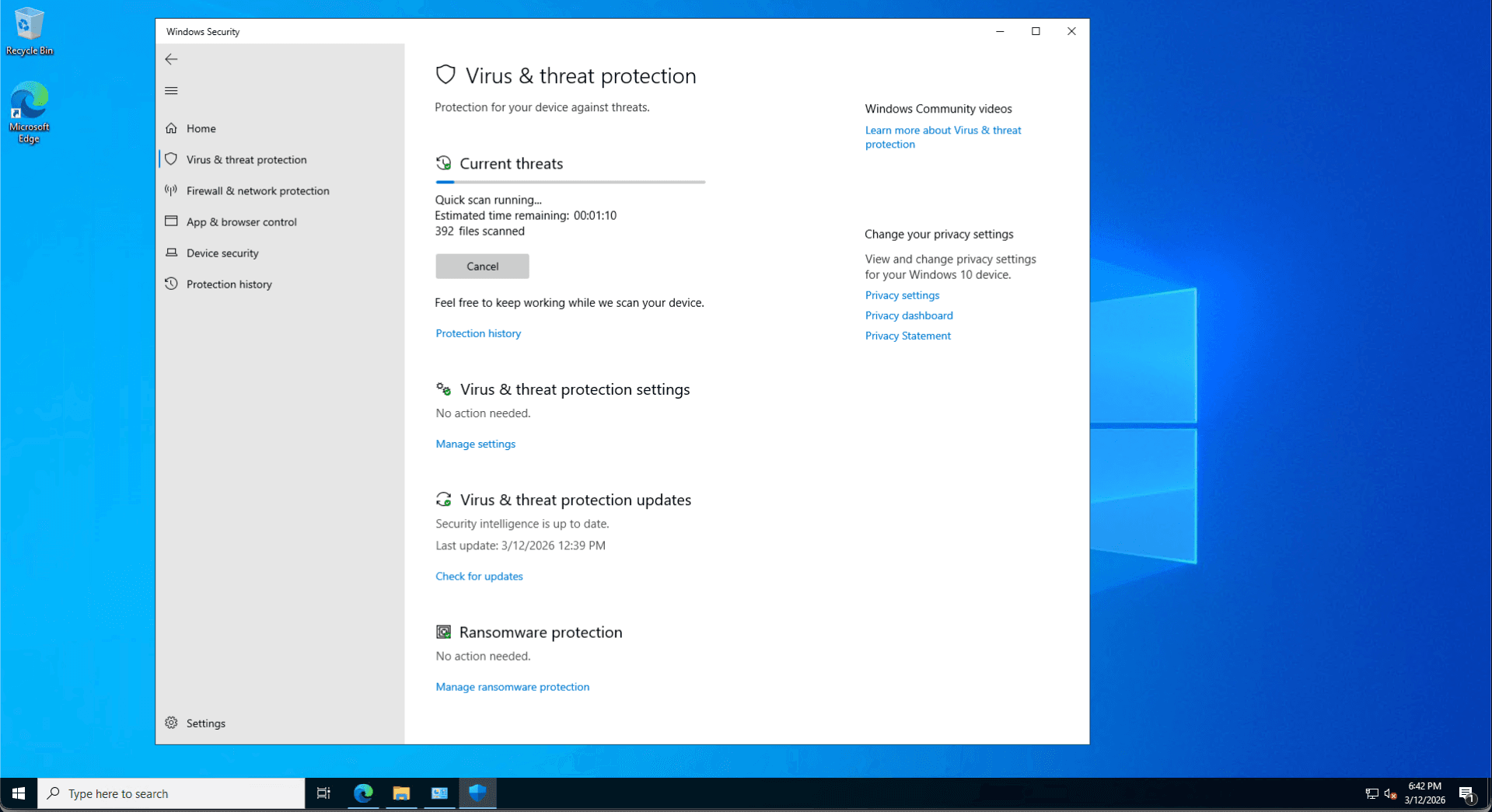Select the Microsoft Edge desktop shortcut

coord(29,113)
